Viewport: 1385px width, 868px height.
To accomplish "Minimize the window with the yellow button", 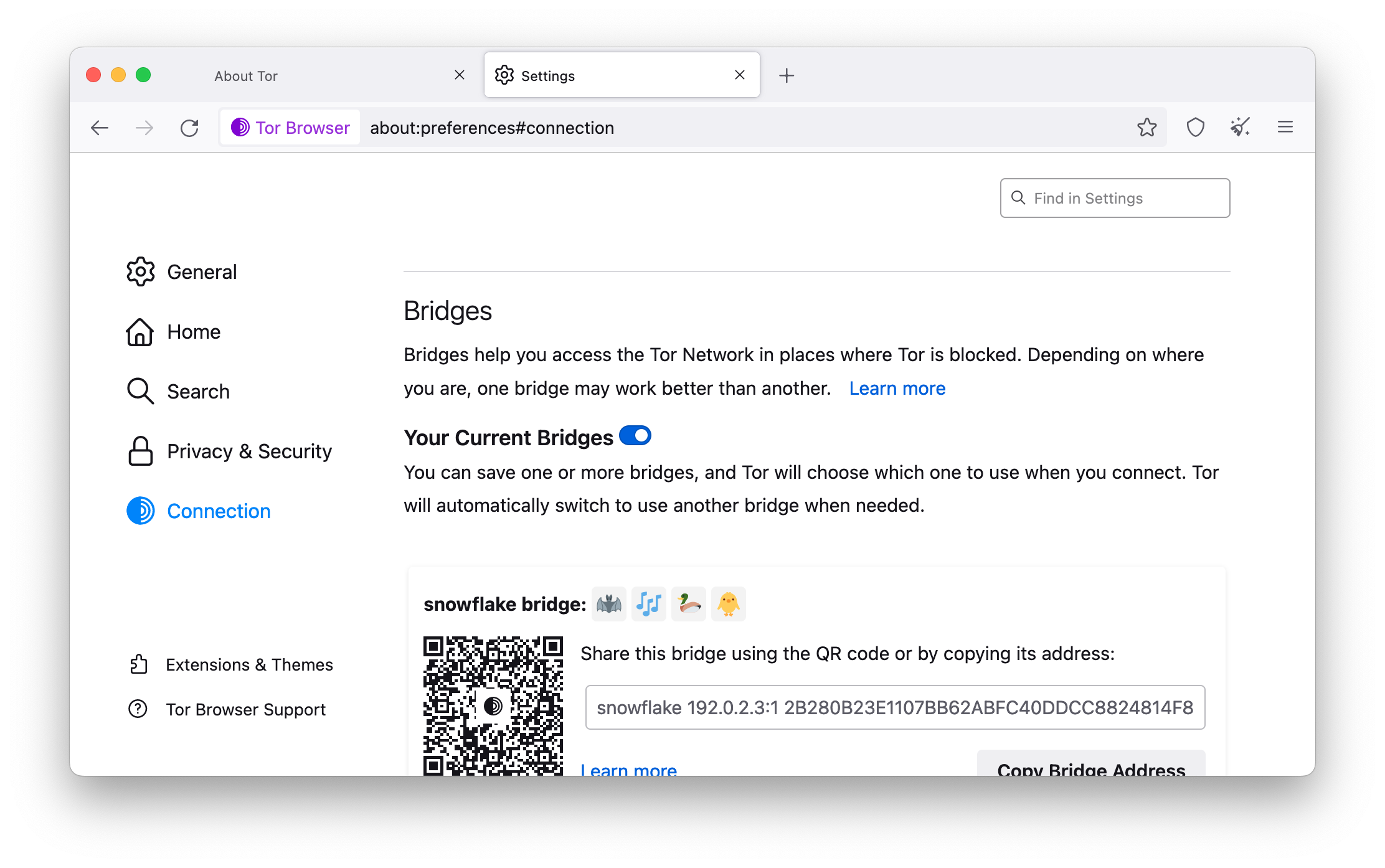I will [x=118, y=75].
